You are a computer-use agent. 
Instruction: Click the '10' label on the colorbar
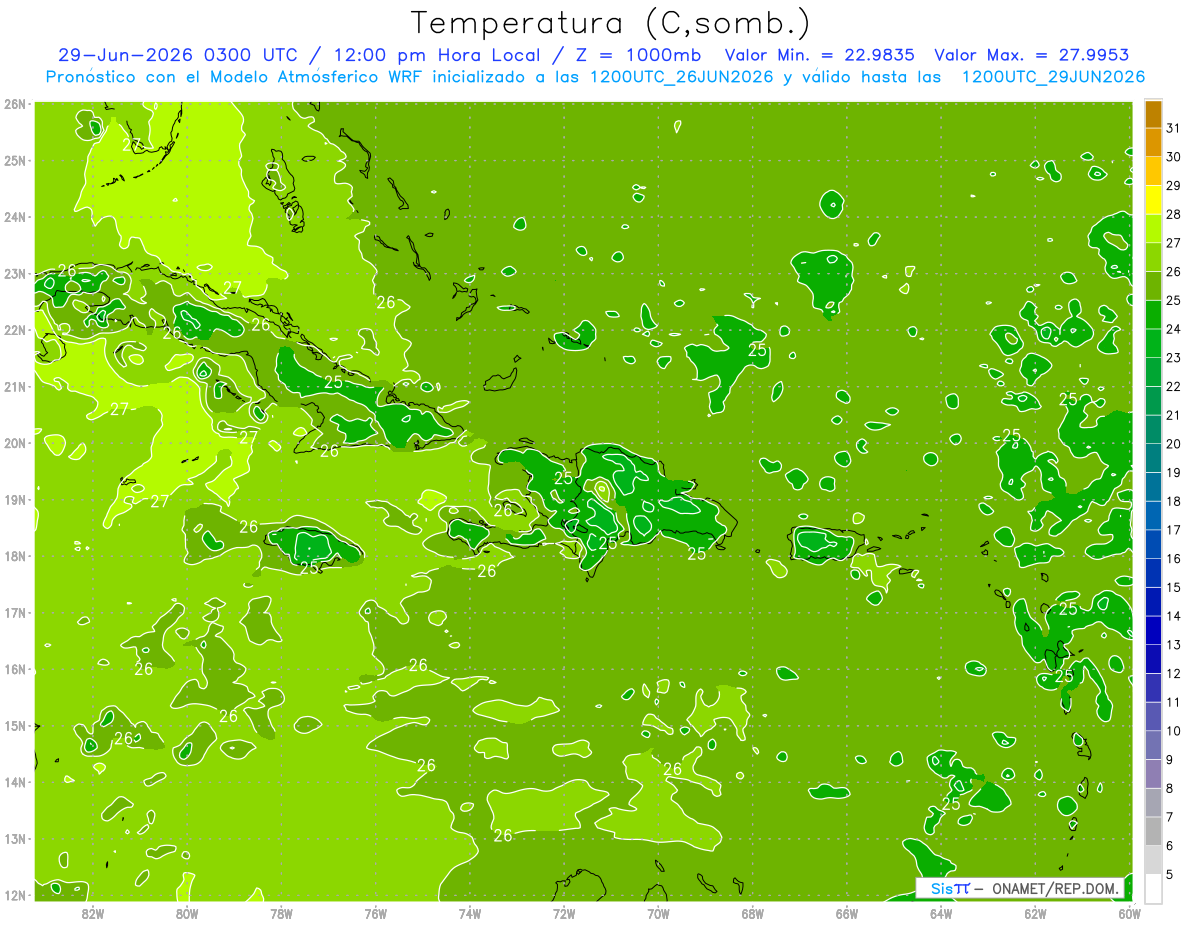(x=1174, y=731)
